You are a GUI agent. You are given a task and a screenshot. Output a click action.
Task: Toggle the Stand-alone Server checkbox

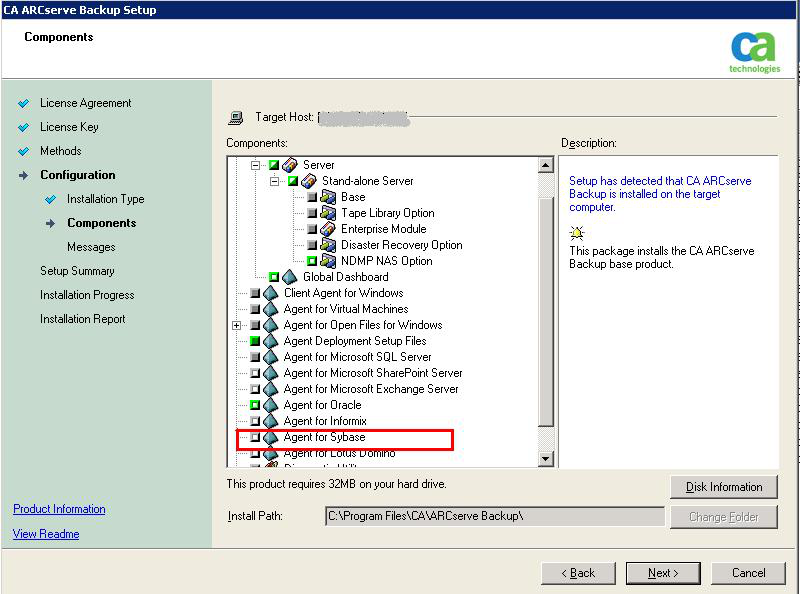(293, 181)
